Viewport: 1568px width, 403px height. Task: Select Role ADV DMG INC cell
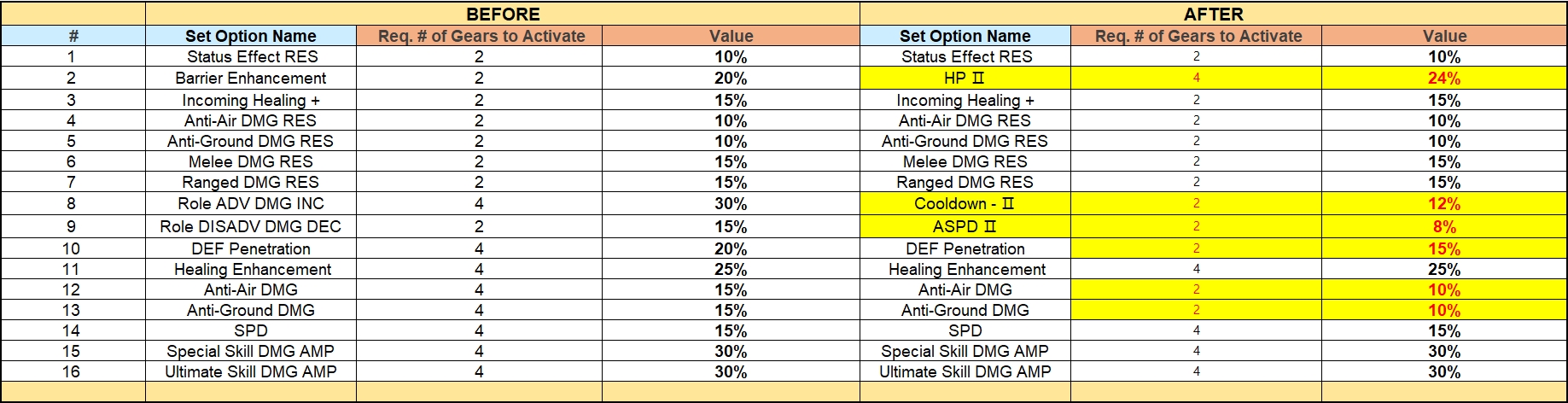(251, 203)
